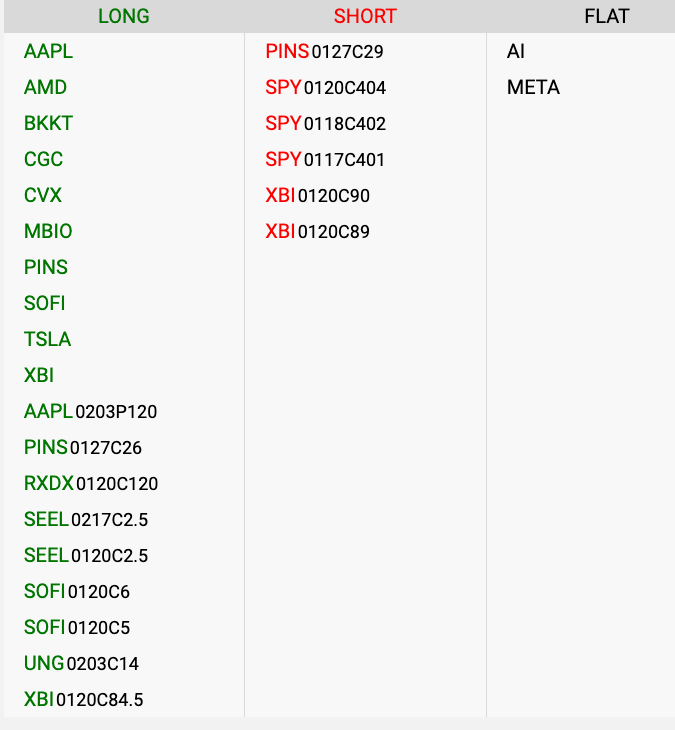Open the CGC ticker
This screenshot has width=675, height=730.
pyautogui.click(x=43, y=160)
